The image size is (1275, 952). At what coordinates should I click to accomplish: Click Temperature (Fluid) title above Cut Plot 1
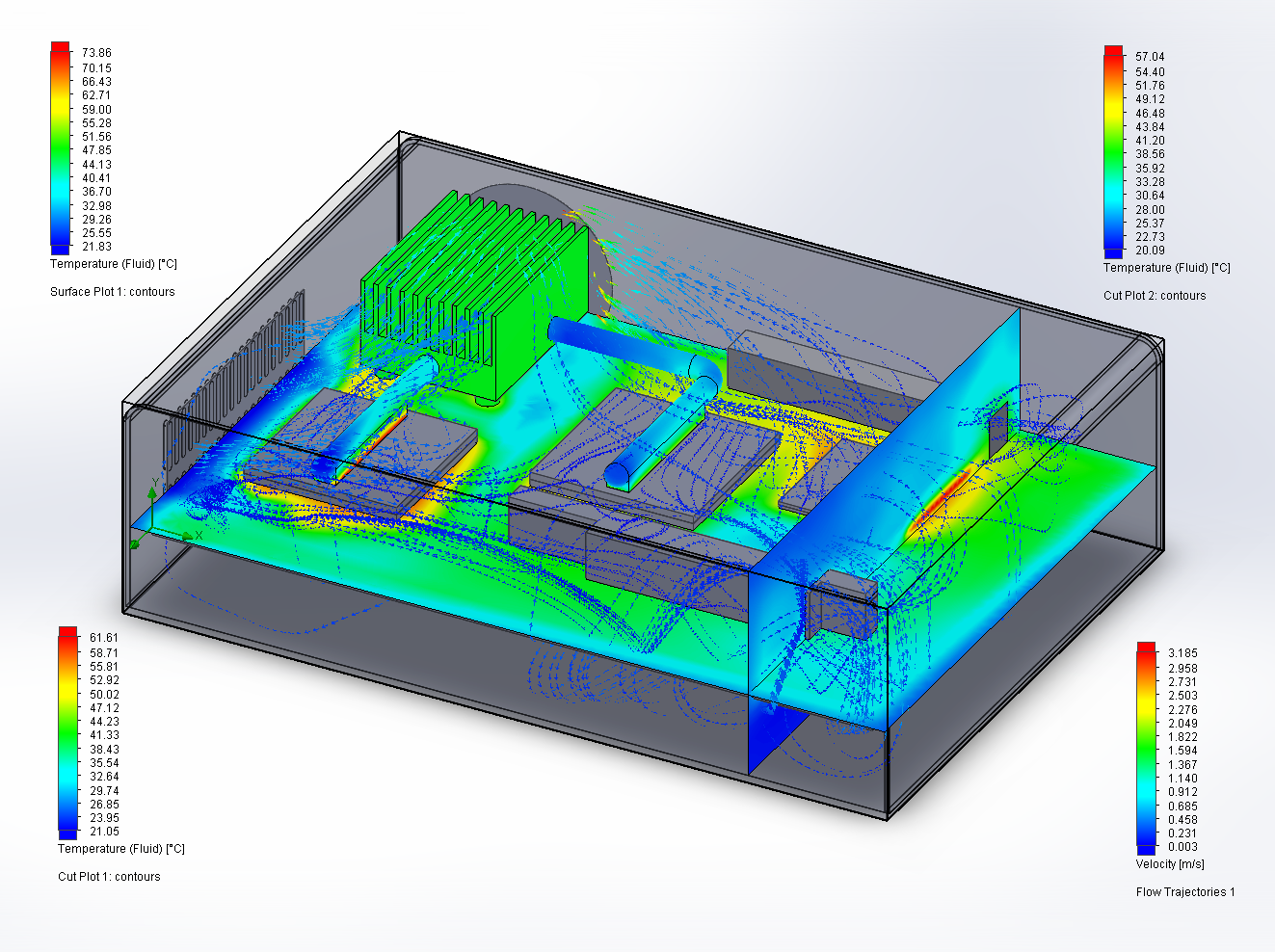(x=121, y=849)
